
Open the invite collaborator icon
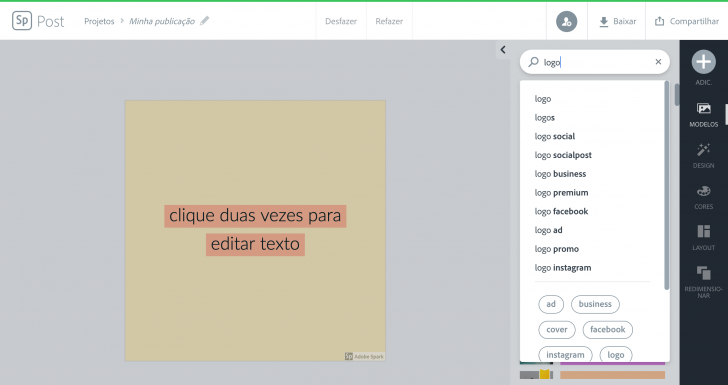click(566, 21)
